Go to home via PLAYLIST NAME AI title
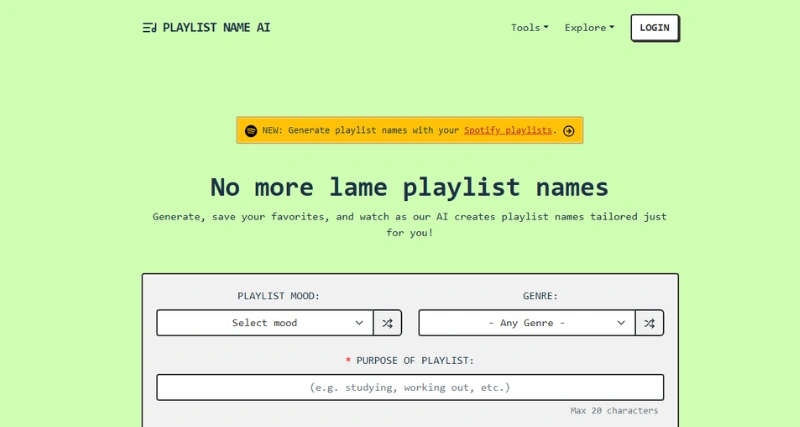This screenshot has width=800, height=427. [x=216, y=28]
